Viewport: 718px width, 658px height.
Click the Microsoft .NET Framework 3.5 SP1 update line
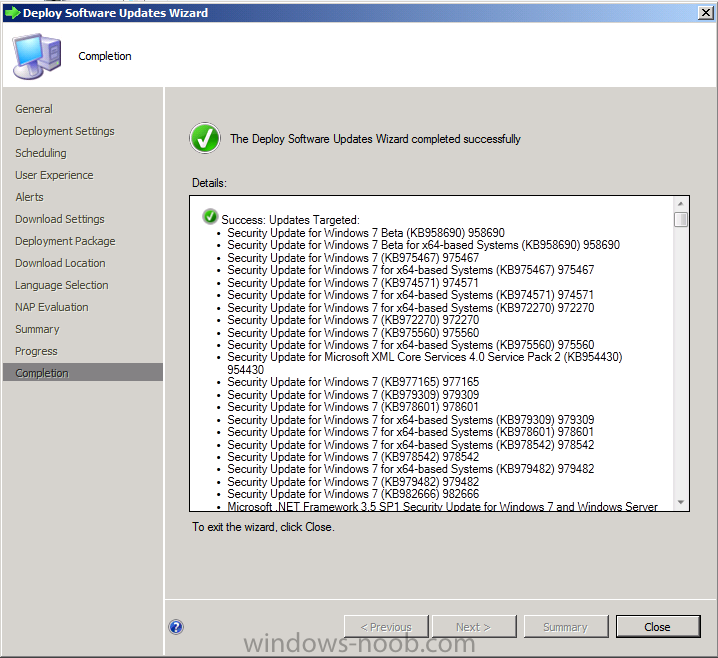pos(442,506)
